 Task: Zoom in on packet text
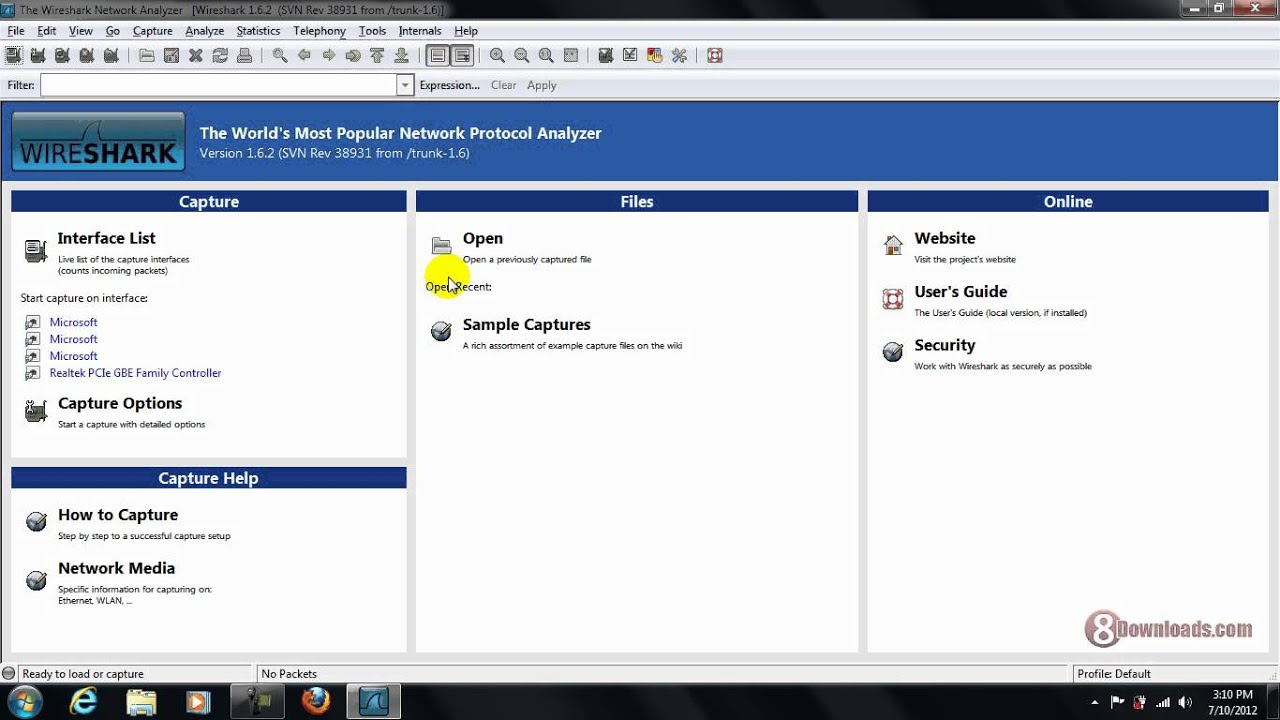497,56
